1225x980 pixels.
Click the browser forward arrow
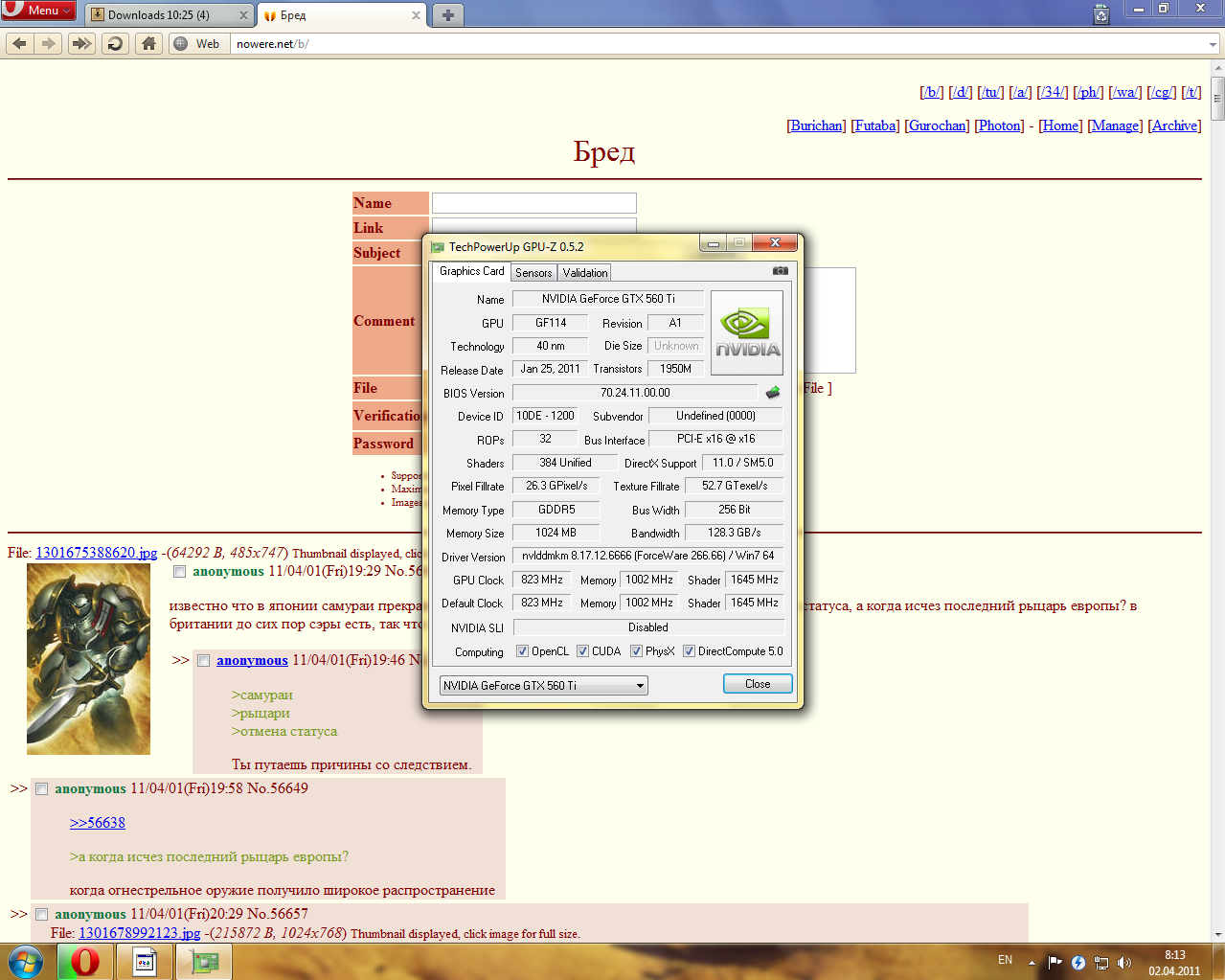49,43
